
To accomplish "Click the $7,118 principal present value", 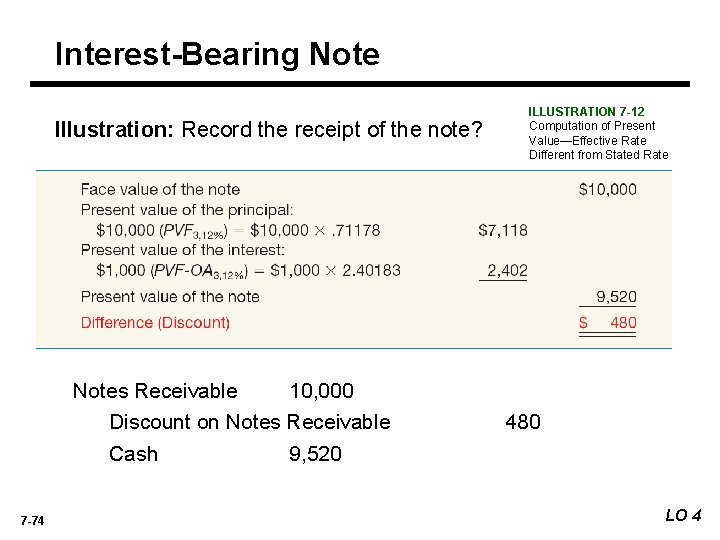I will click(503, 230).
